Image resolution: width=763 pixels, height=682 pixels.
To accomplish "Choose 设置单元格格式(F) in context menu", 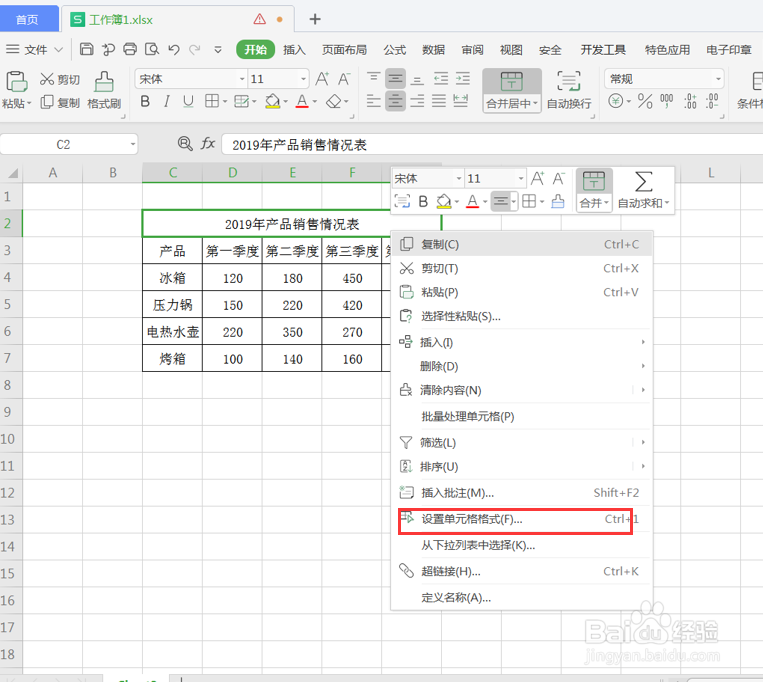I will click(522, 520).
